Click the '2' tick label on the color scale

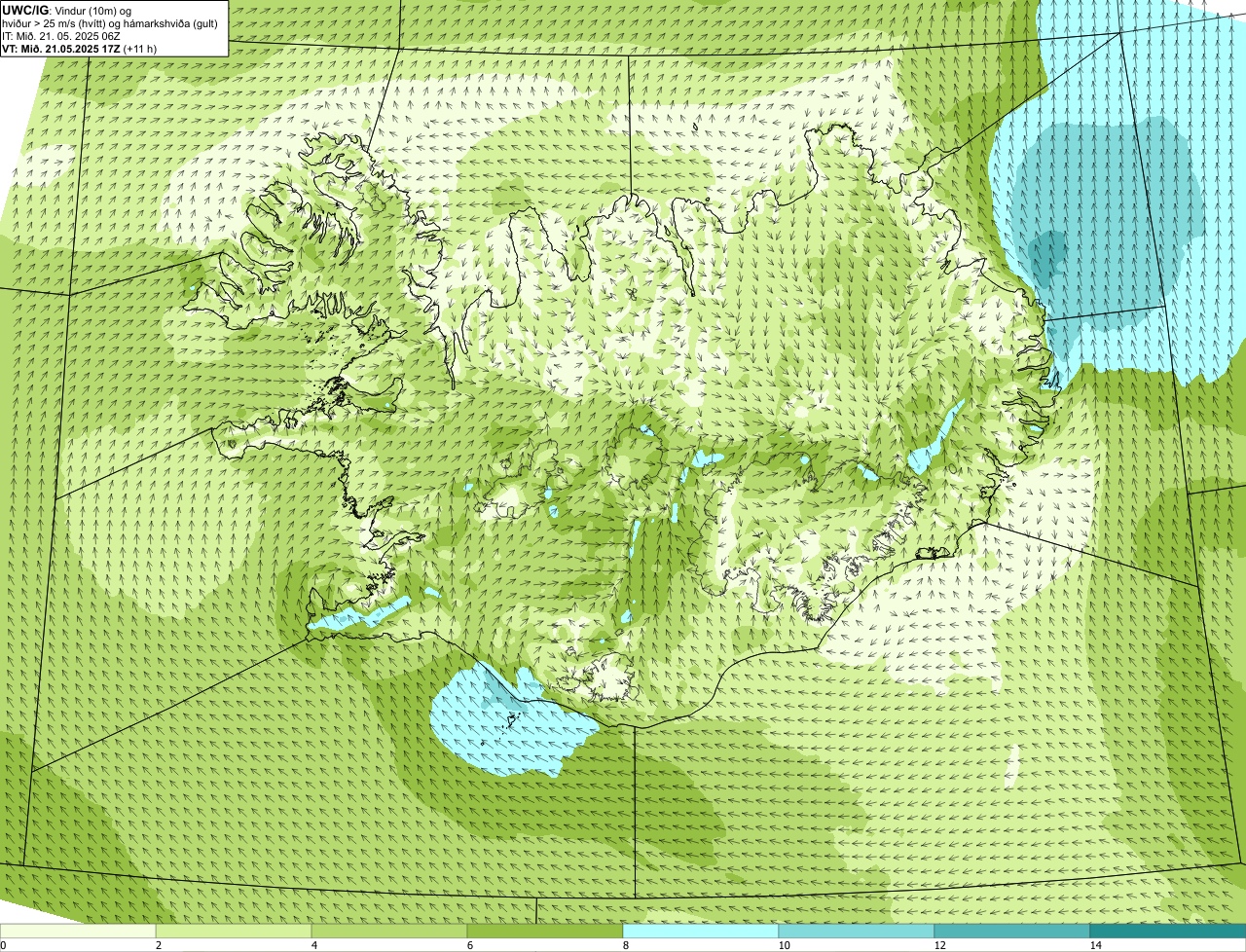pos(158,945)
